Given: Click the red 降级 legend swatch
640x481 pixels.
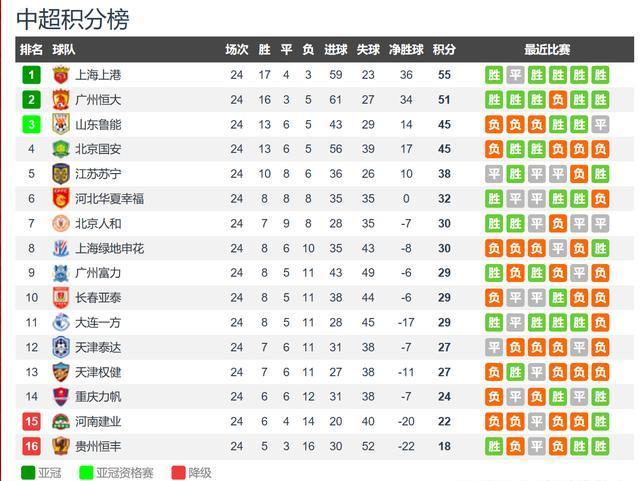Looking at the screenshot, I should 178,473.
